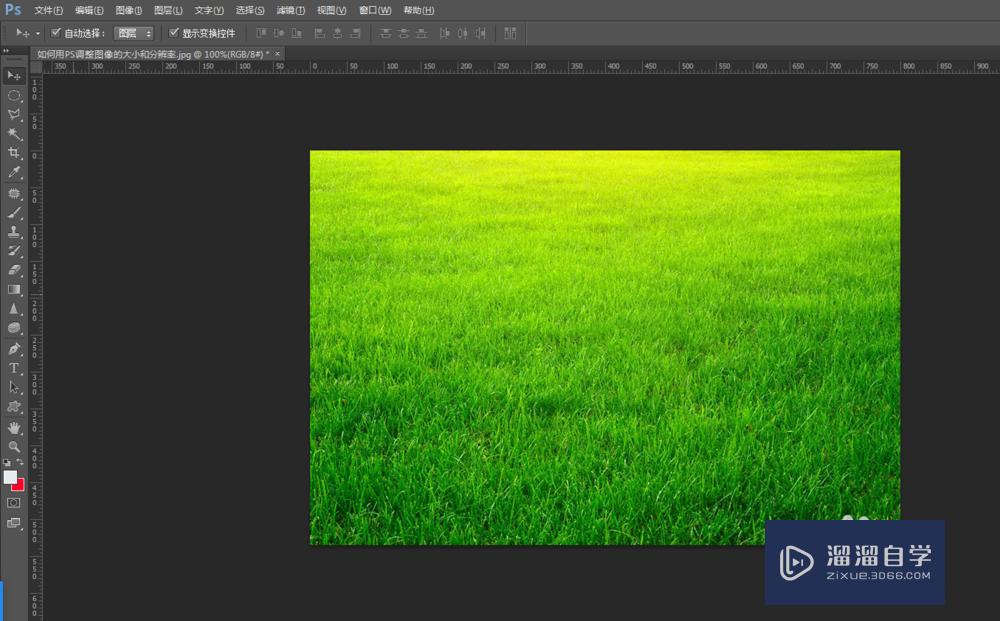Image resolution: width=1000 pixels, height=621 pixels.
Task: Uncheck the 自动选择 checkbox
Action: tap(56, 33)
